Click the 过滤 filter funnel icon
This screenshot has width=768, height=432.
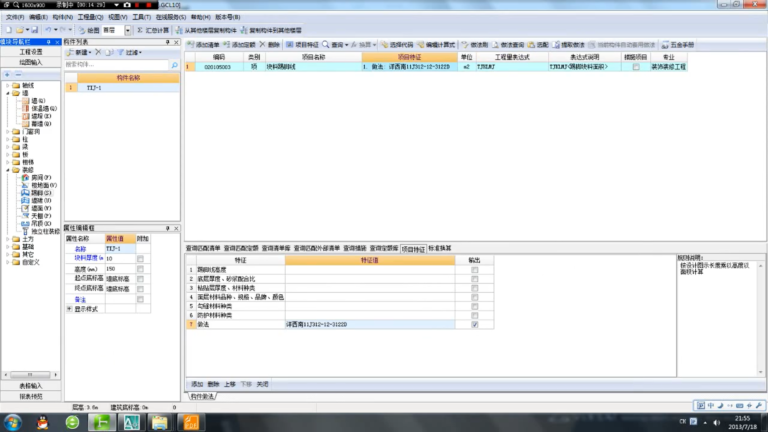[x=120, y=52]
